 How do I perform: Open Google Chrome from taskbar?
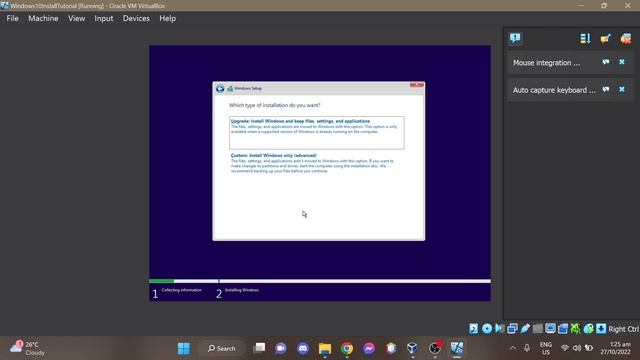point(347,348)
